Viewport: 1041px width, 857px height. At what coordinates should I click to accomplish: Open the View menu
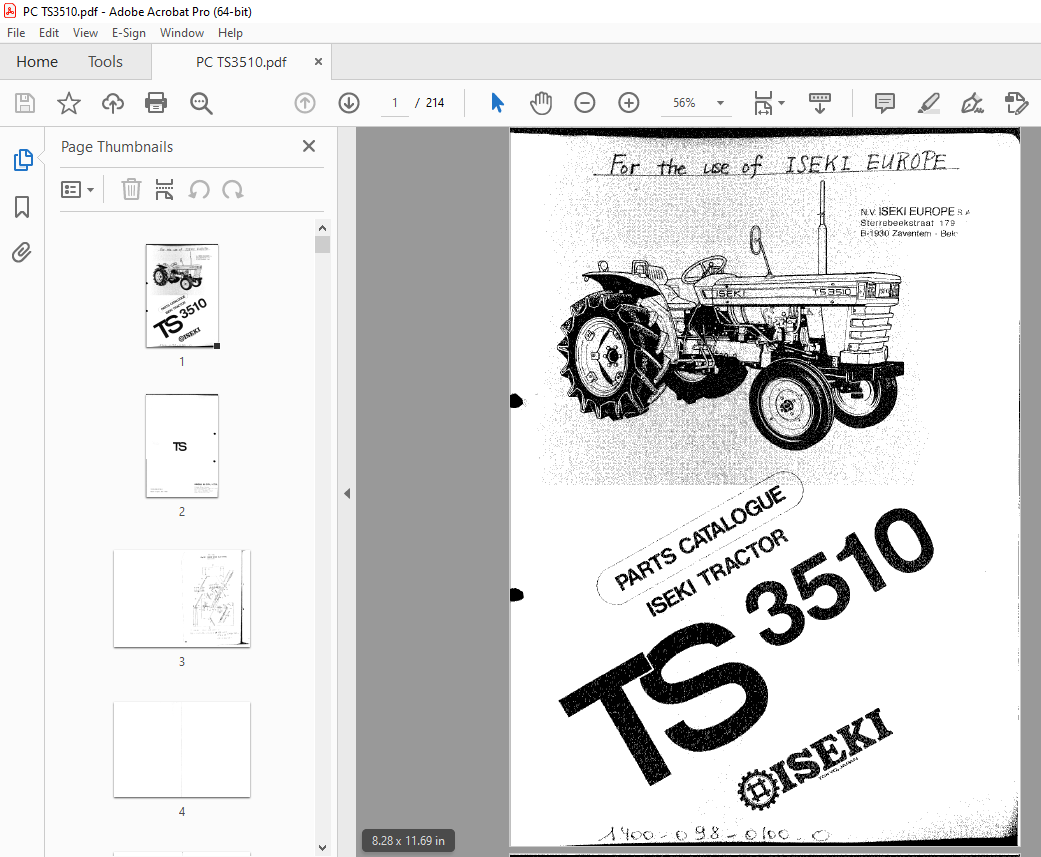click(85, 33)
